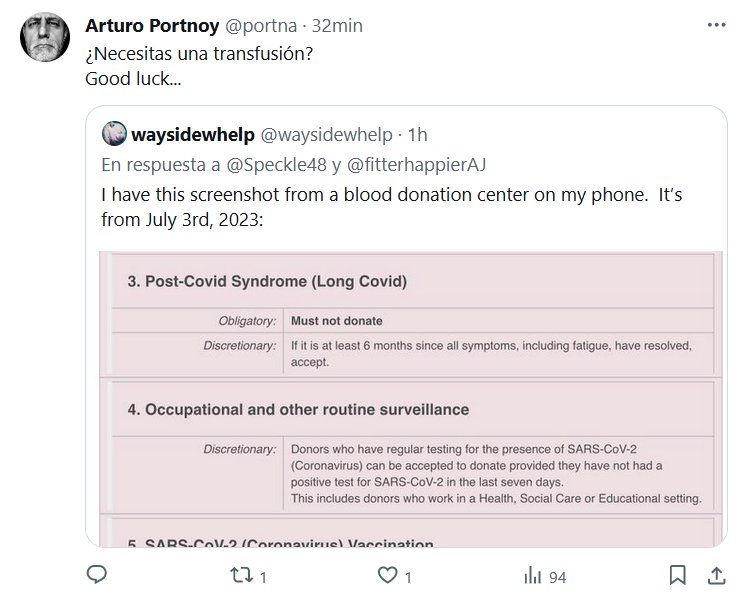Click the "¿Necesitas una transfusión?" tweet text

200,52
